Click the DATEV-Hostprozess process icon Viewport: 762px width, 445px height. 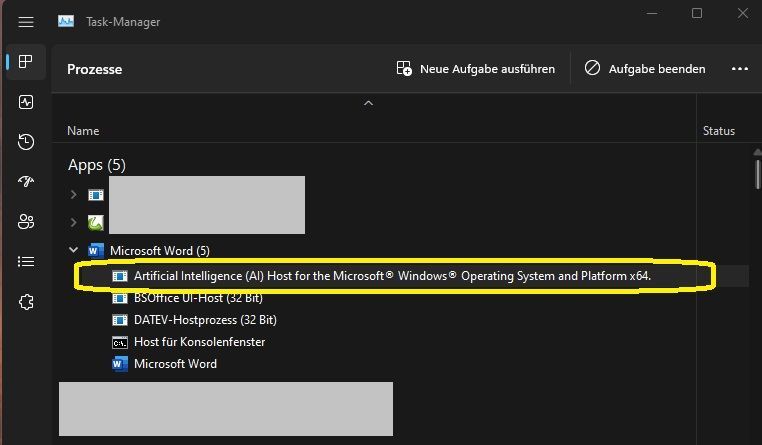pos(120,320)
